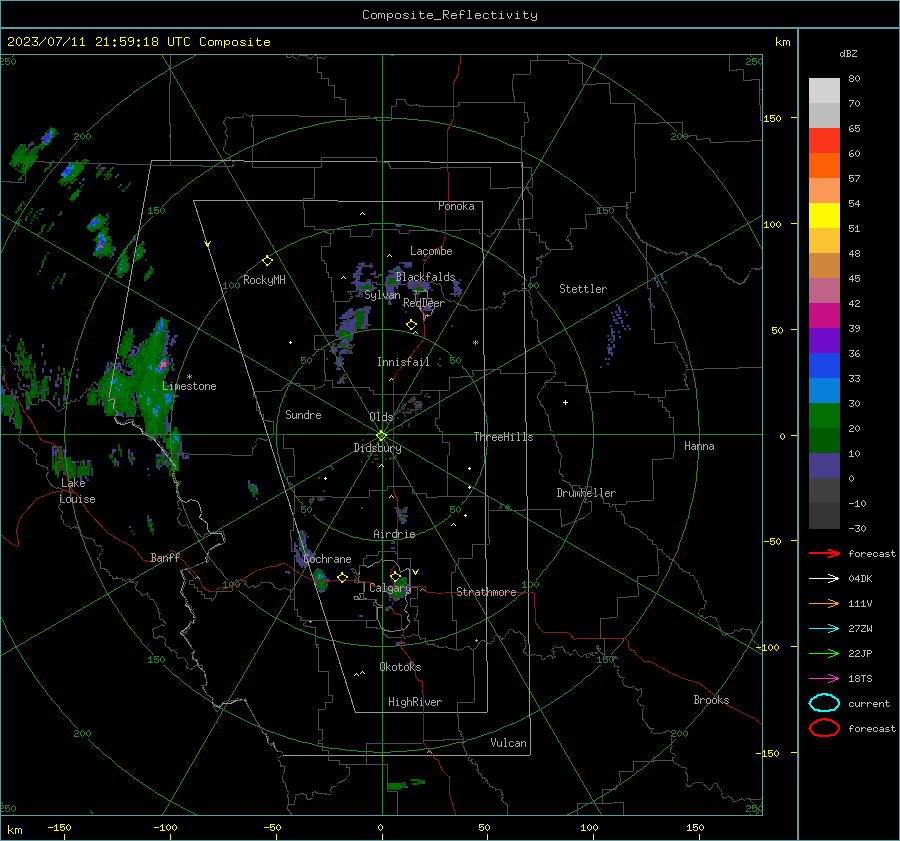Click the Banff label
Screen dimensions: 900x841
pyautogui.click(x=165, y=557)
